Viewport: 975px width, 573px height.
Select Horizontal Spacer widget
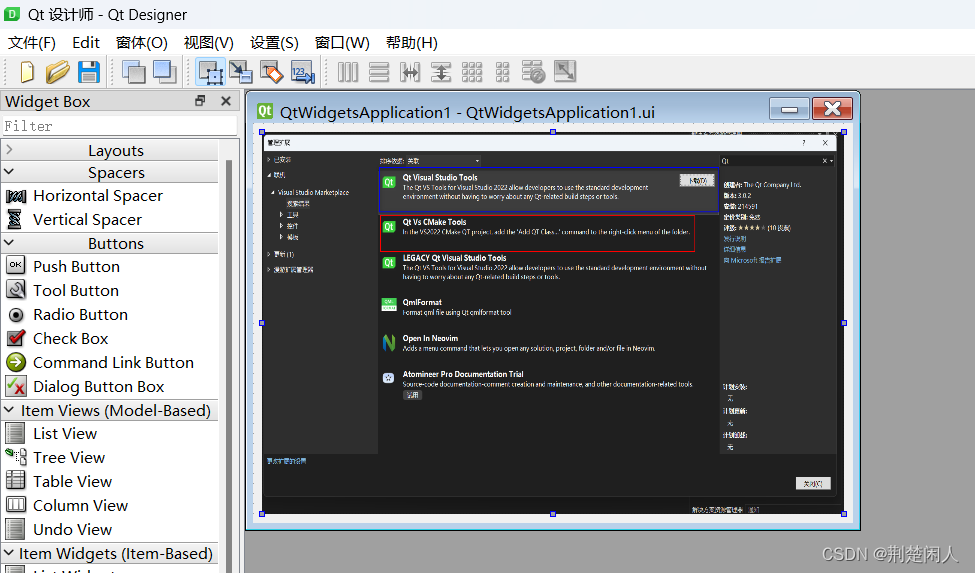(x=98, y=196)
